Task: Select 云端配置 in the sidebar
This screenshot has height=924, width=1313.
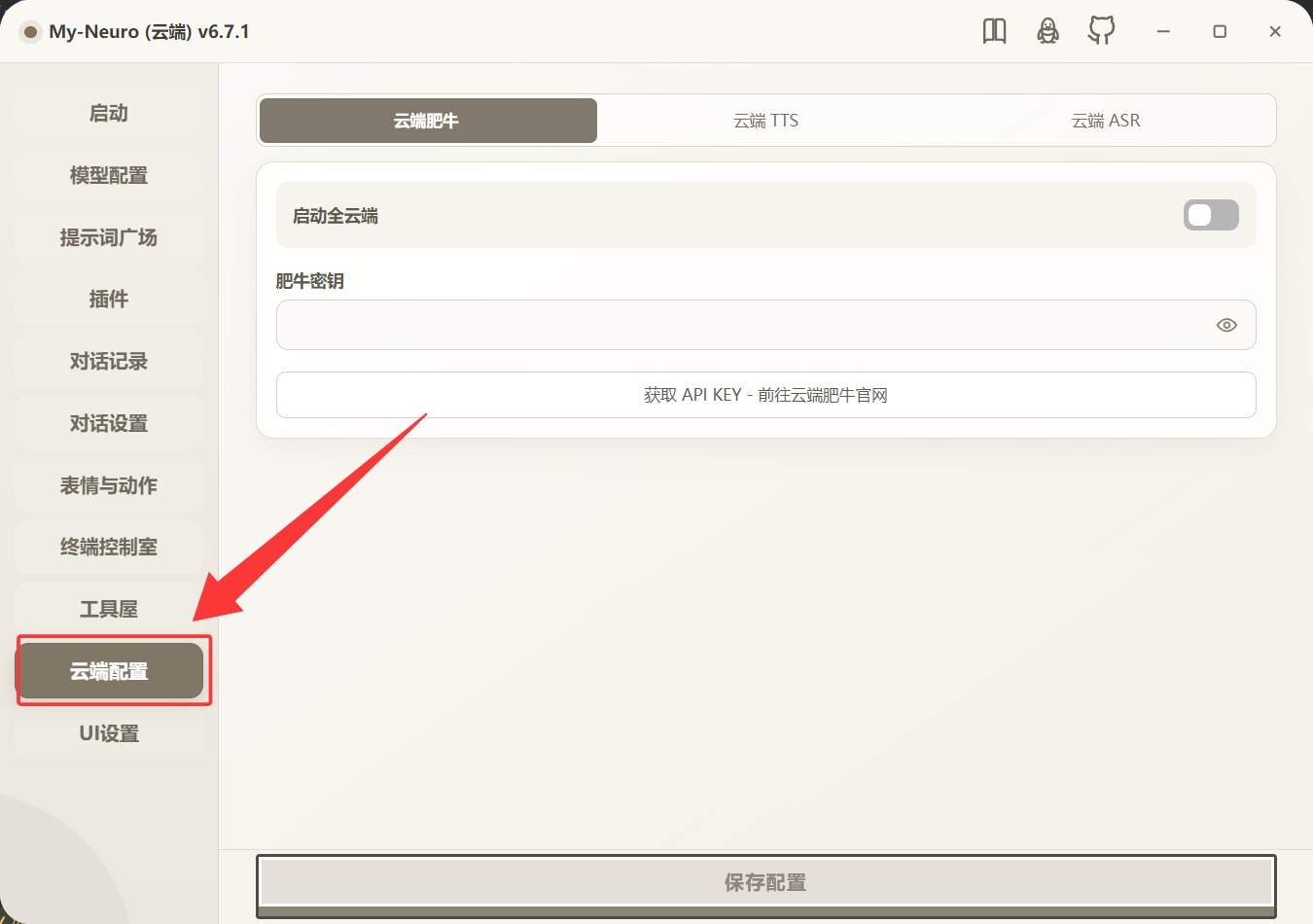Action: (109, 671)
